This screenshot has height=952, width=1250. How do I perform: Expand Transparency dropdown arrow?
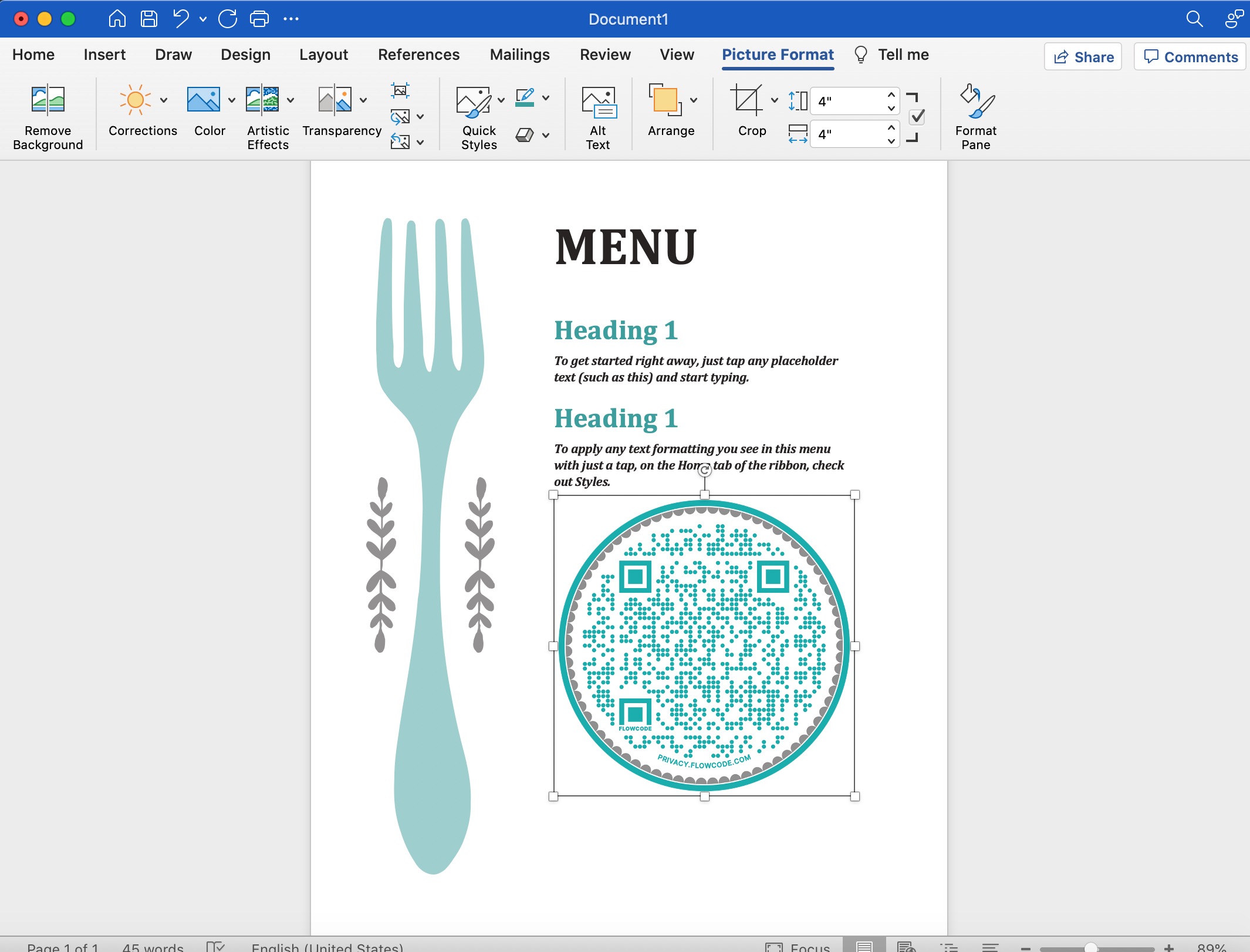363,100
